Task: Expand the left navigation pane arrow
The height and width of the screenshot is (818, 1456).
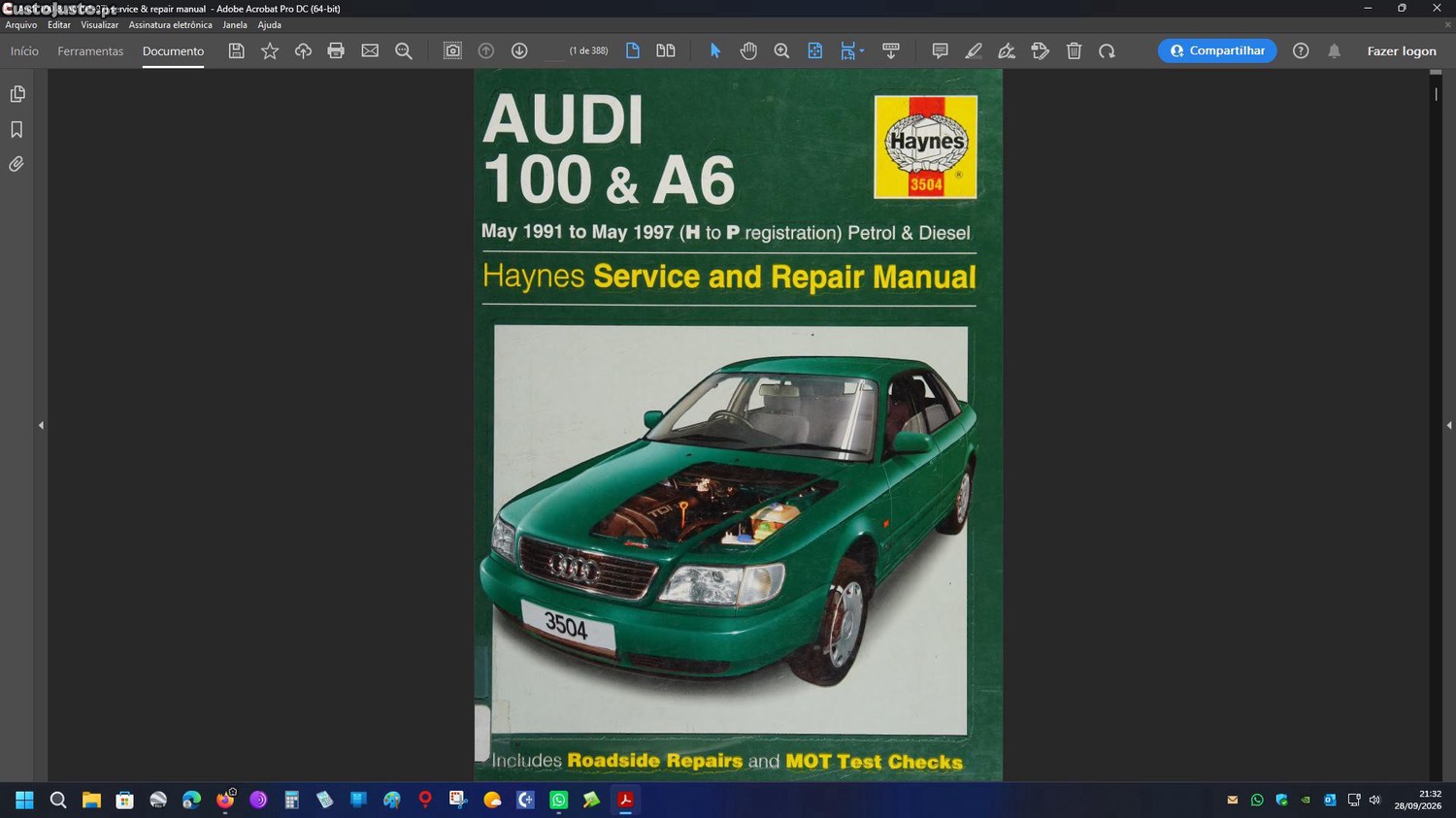Action: click(41, 425)
